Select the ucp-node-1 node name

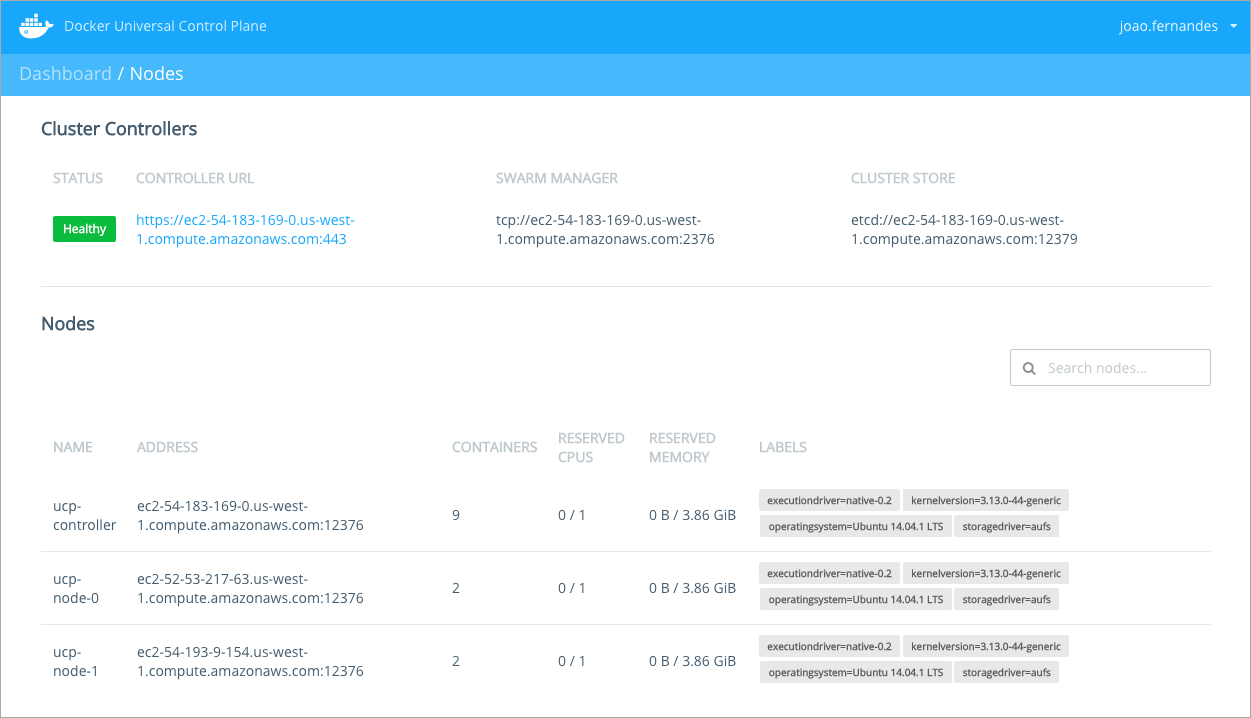click(76, 661)
